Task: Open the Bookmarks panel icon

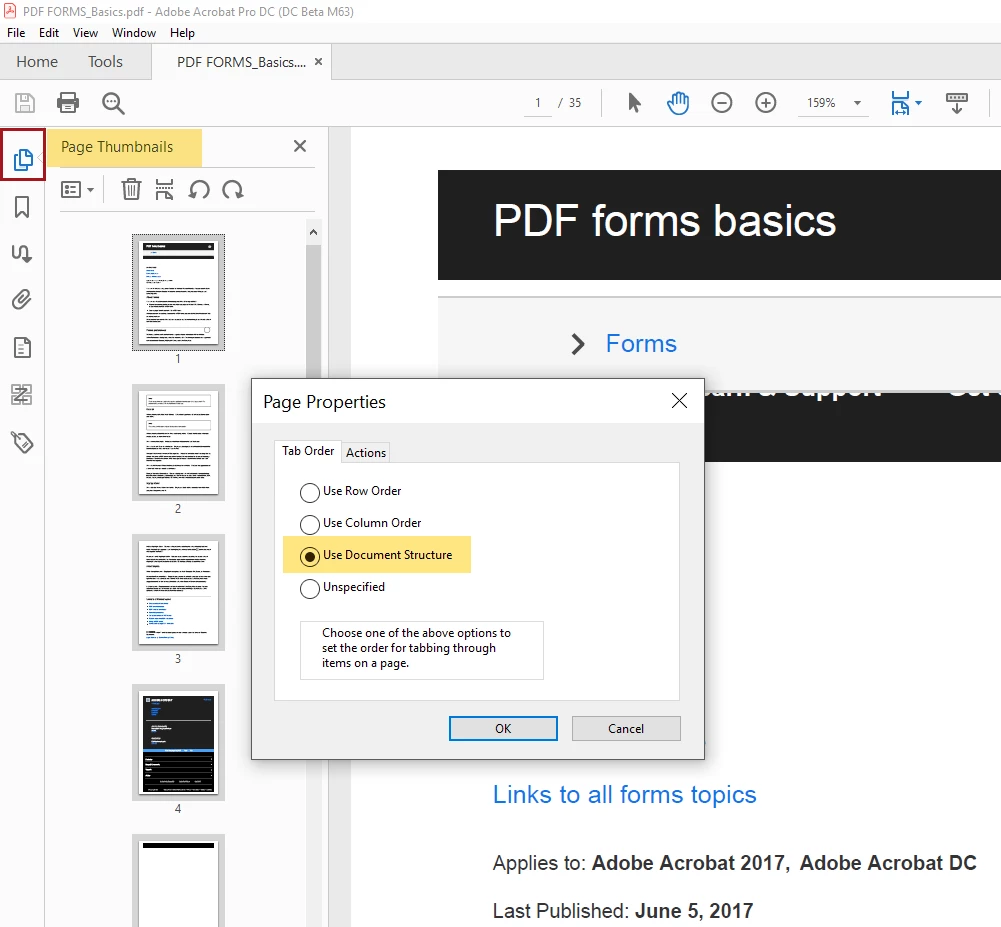Action: pos(22,207)
